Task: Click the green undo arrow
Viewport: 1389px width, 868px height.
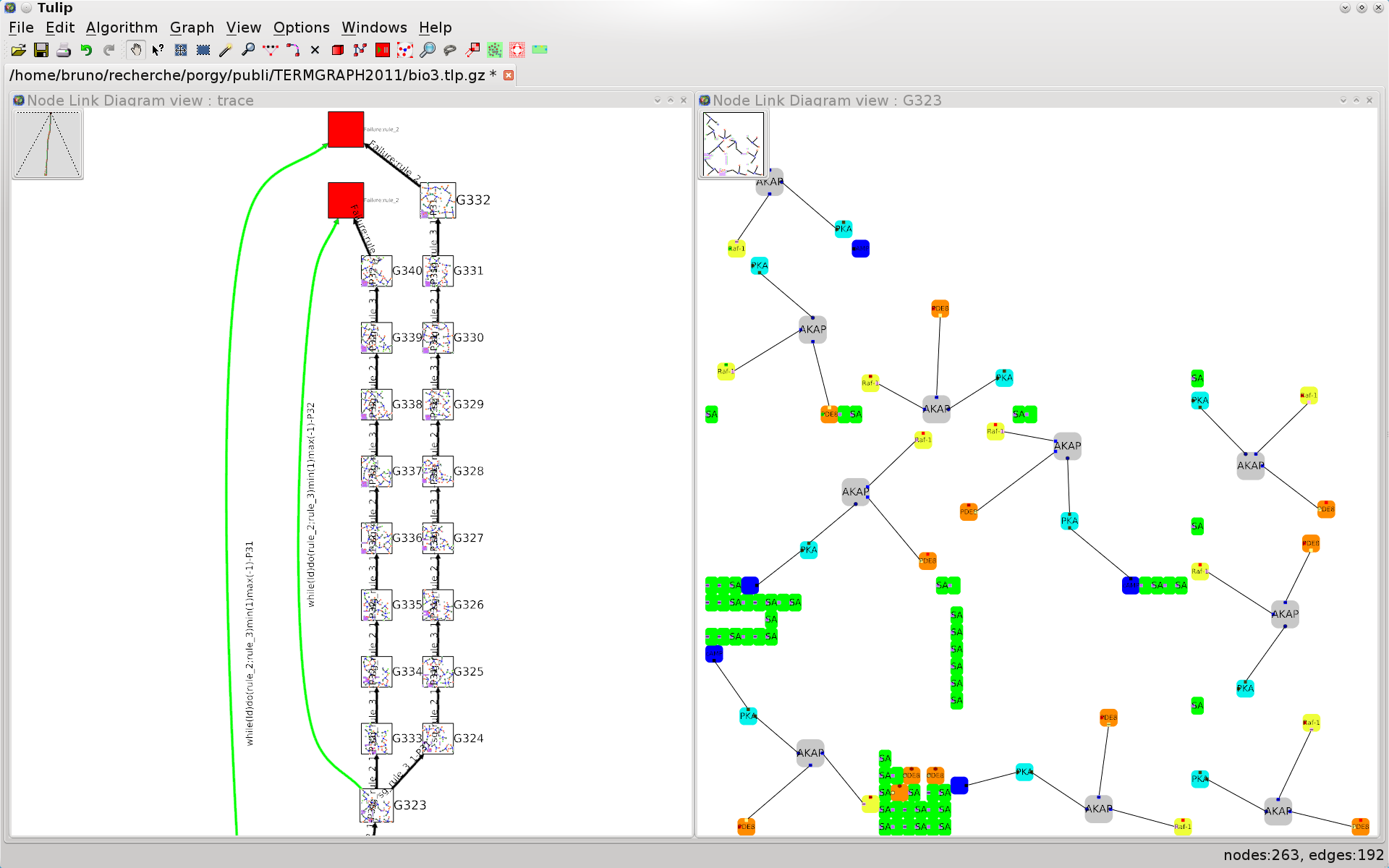Action: coord(87,50)
